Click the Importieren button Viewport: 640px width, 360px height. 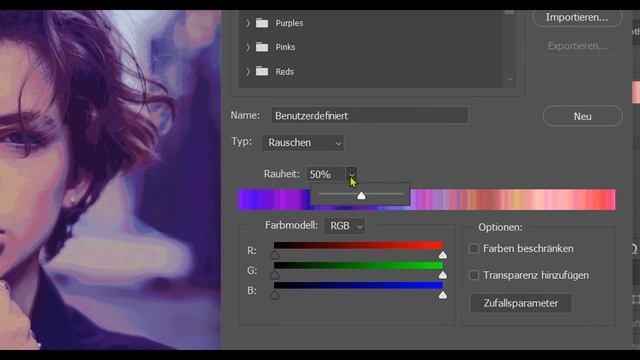pos(577,18)
